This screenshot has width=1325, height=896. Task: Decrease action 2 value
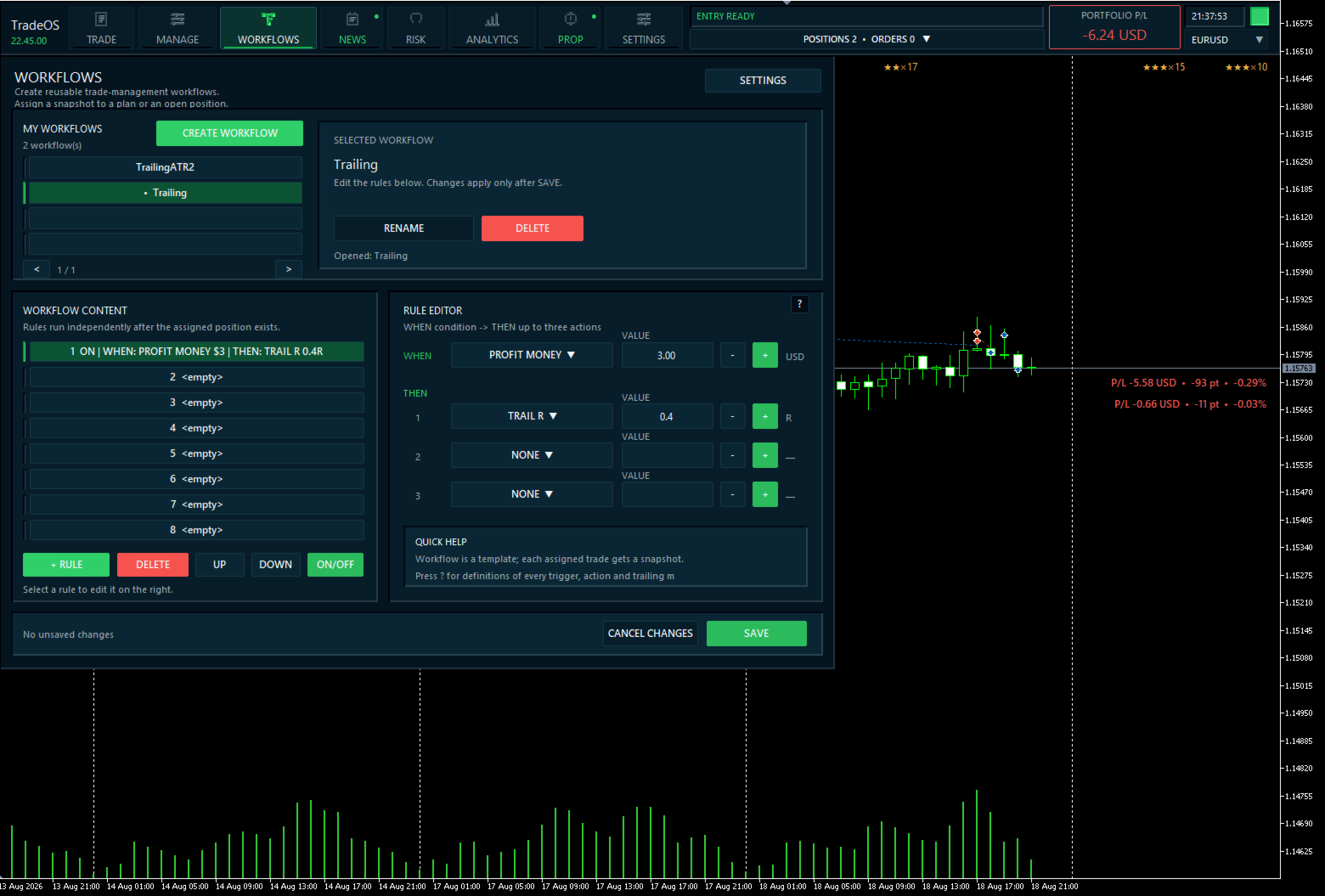click(x=733, y=455)
